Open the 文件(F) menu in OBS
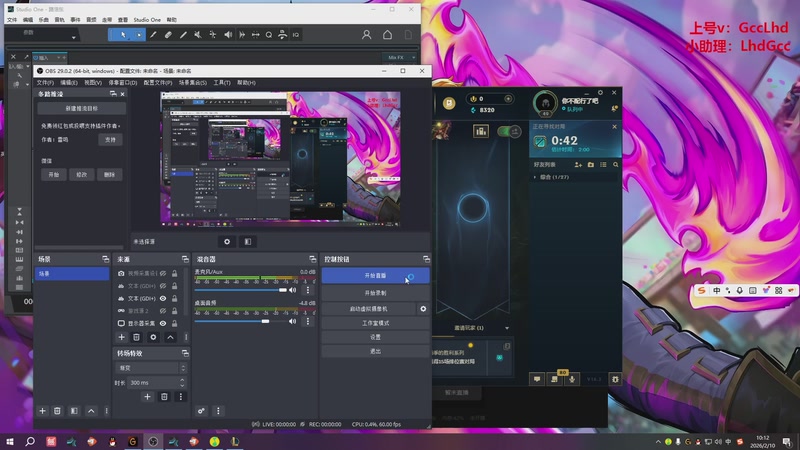Screen dimensions: 800x450 (45, 83)
